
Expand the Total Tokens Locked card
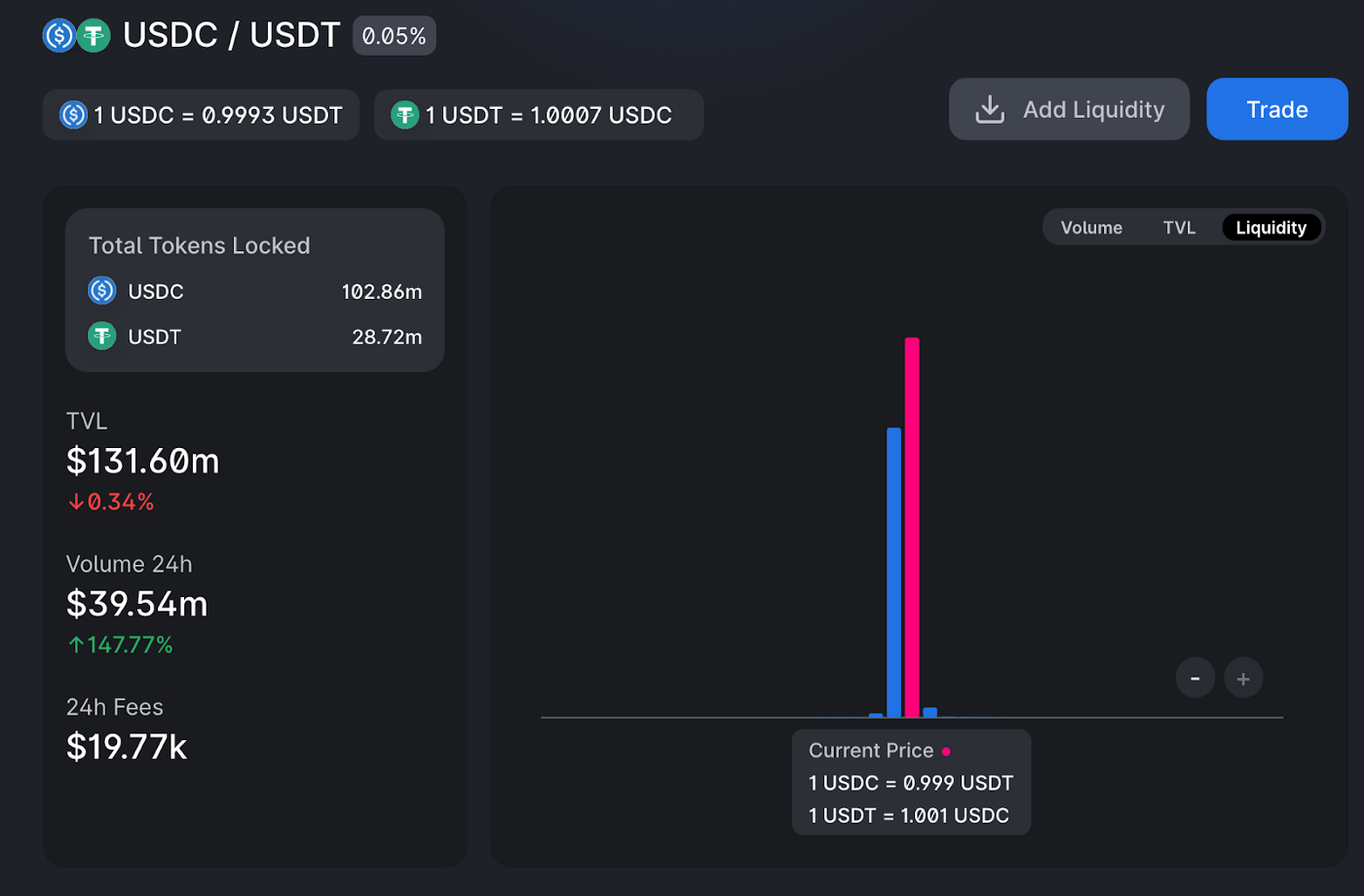coord(254,289)
